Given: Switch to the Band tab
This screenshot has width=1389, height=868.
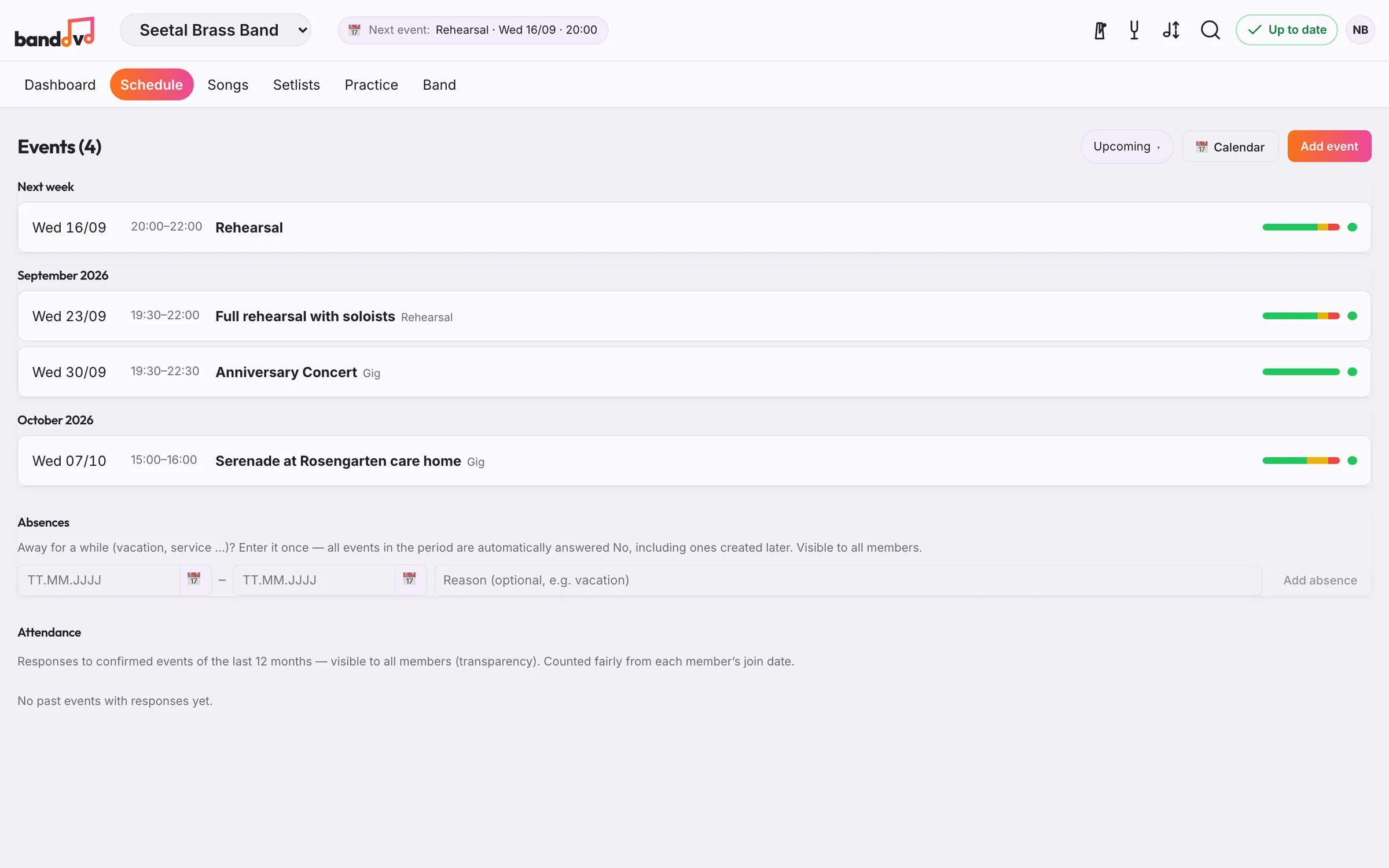Looking at the screenshot, I should tap(439, 84).
